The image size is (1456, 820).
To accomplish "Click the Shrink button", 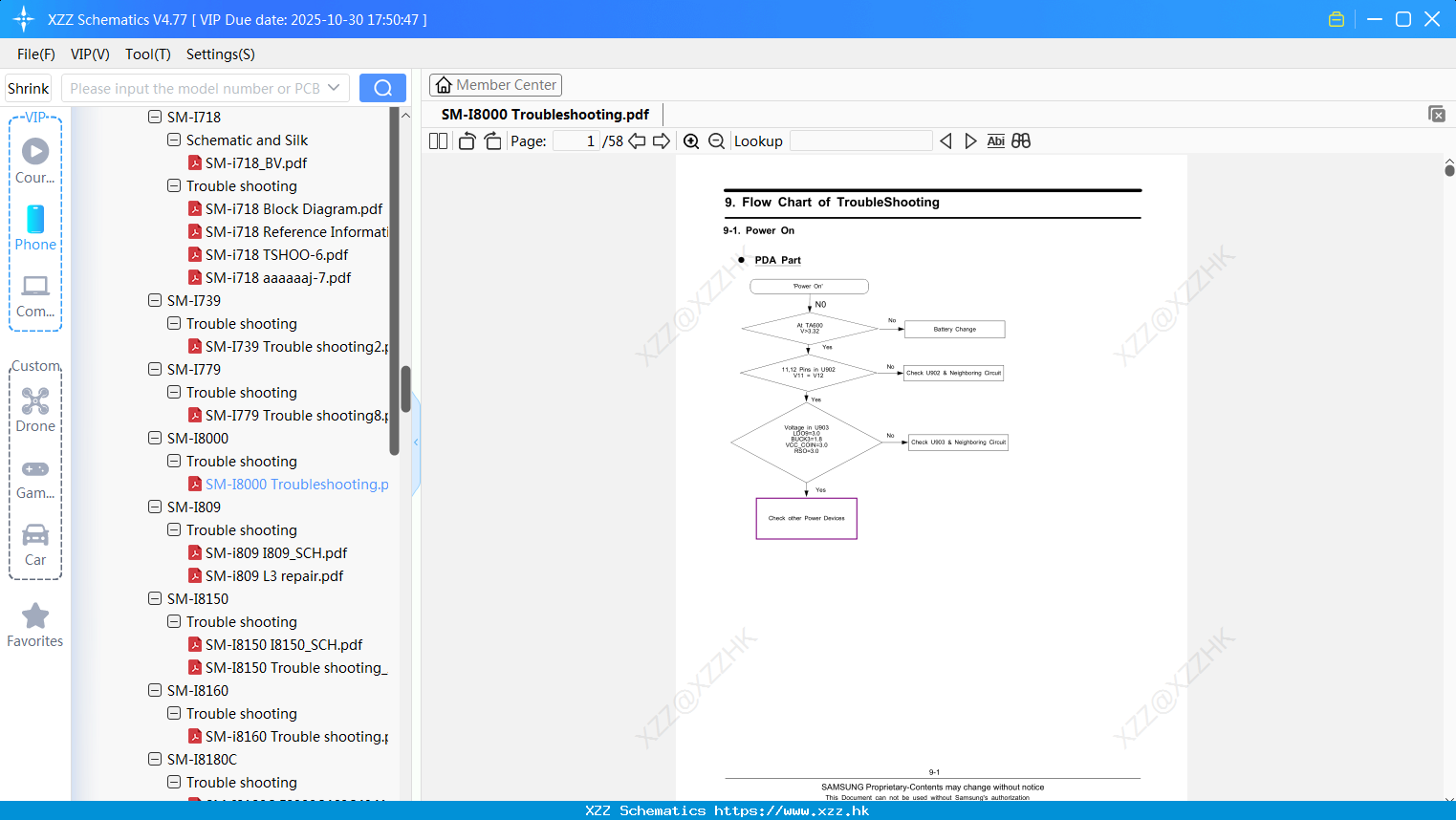I will pos(29,88).
